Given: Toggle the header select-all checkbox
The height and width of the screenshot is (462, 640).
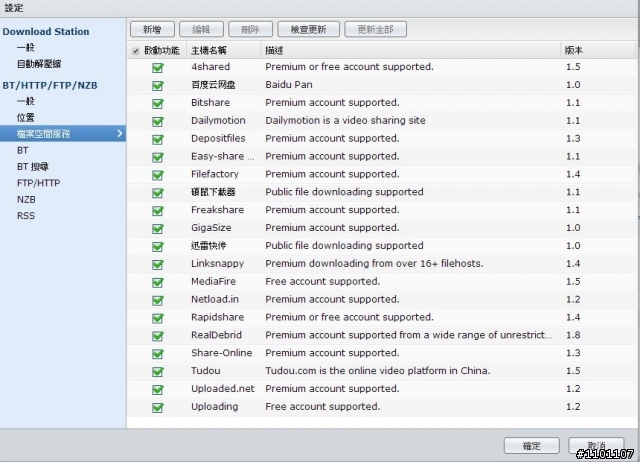Looking at the screenshot, I should [x=136, y=51].
